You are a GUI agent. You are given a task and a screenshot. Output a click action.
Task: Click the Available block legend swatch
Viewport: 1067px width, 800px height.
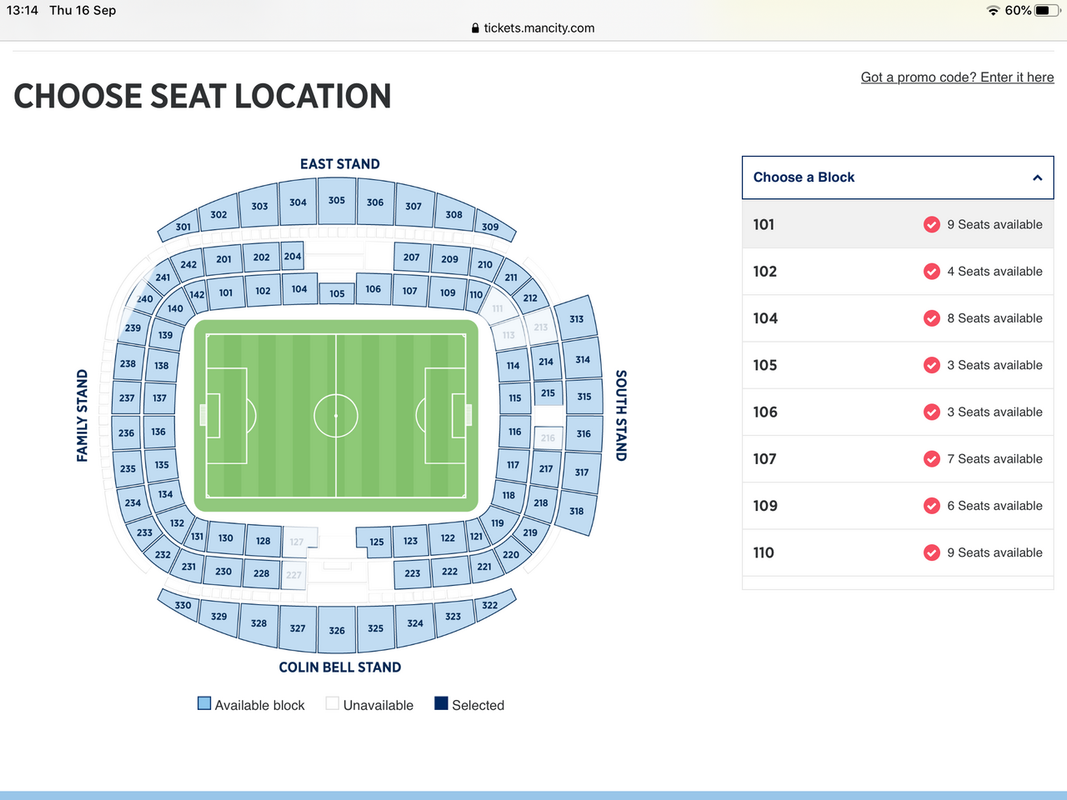[204, 703]
